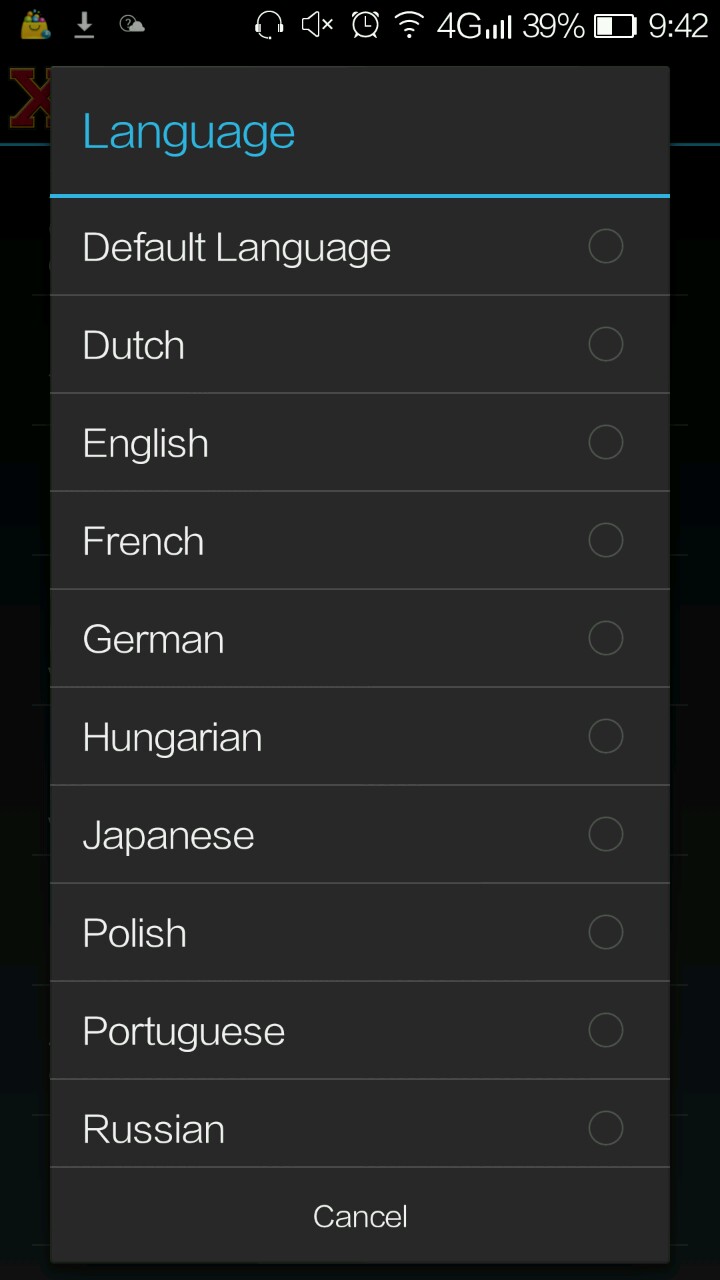The height and width of the screenshot is (1280, 720).
Task: Tap the cloud notification icon
Action: [x=132, y=24]
